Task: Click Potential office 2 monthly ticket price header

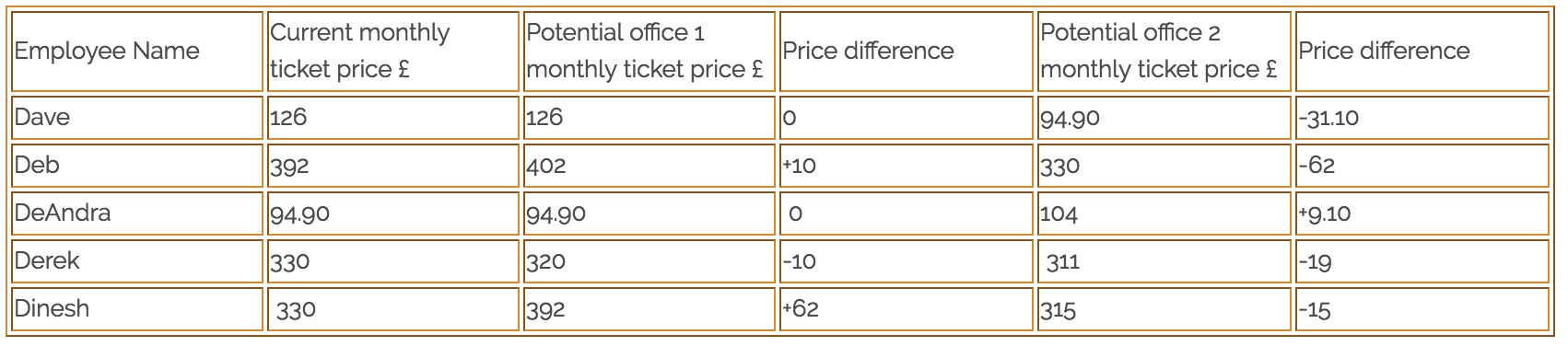Action: coord(1164,52)
